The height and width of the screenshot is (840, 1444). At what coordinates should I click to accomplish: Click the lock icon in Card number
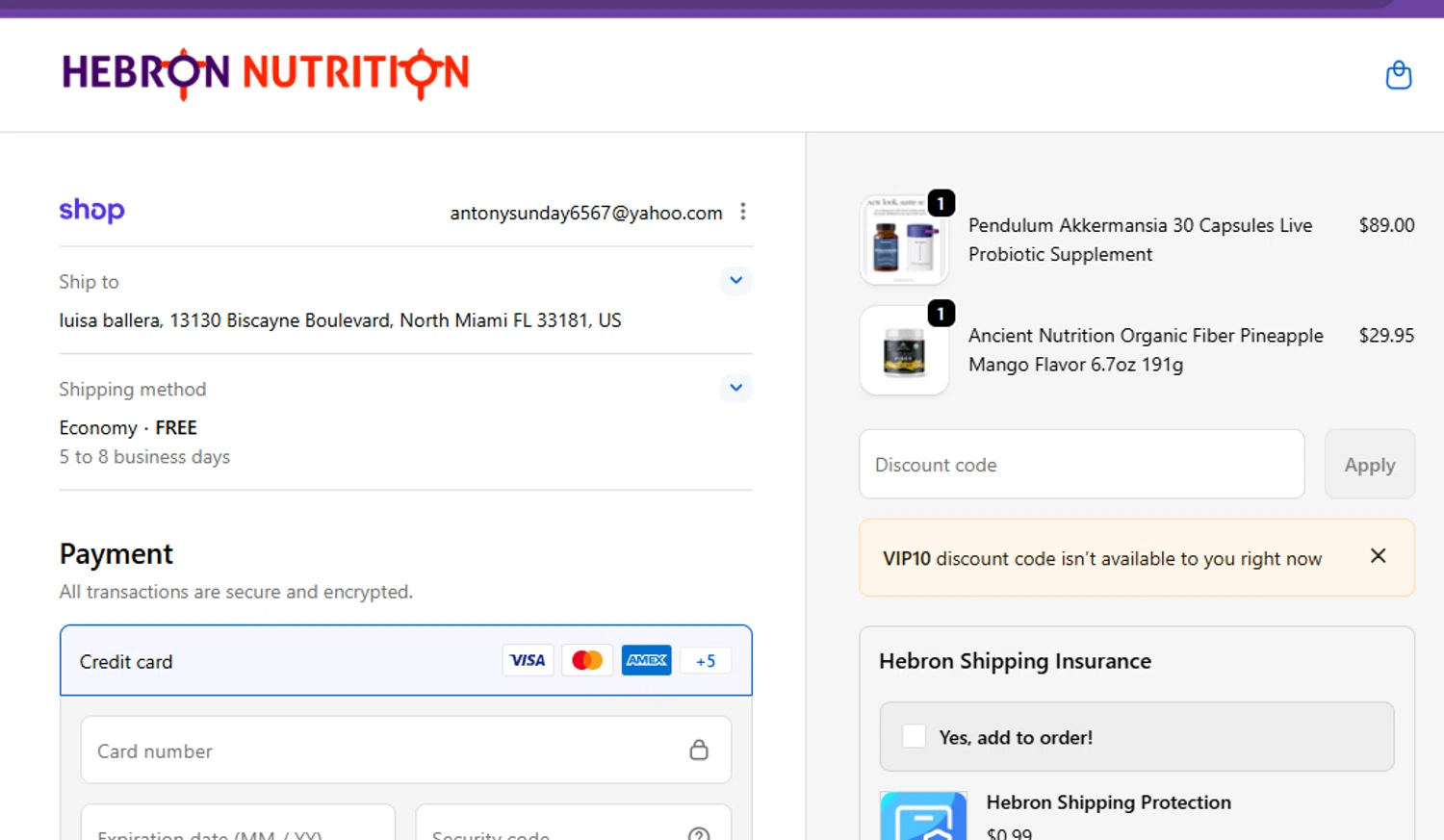(x=699, y=750)
